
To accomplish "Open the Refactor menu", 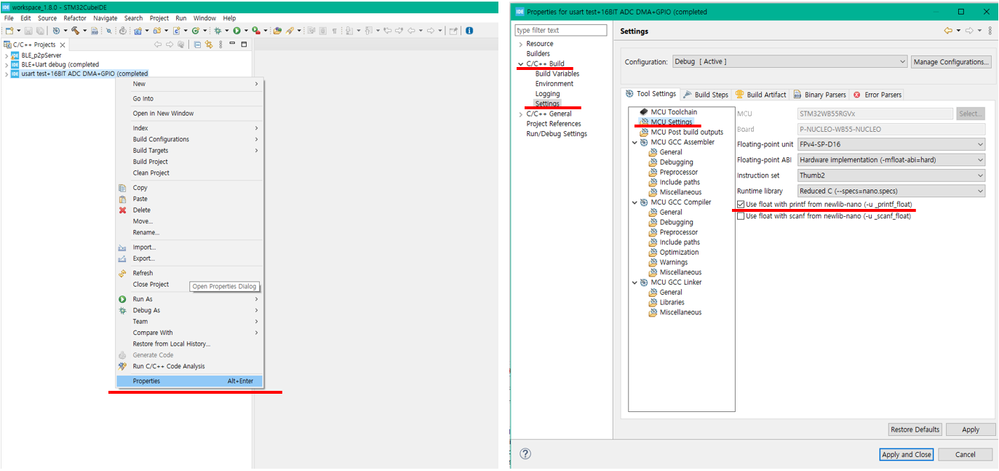I will click(75, 18).
